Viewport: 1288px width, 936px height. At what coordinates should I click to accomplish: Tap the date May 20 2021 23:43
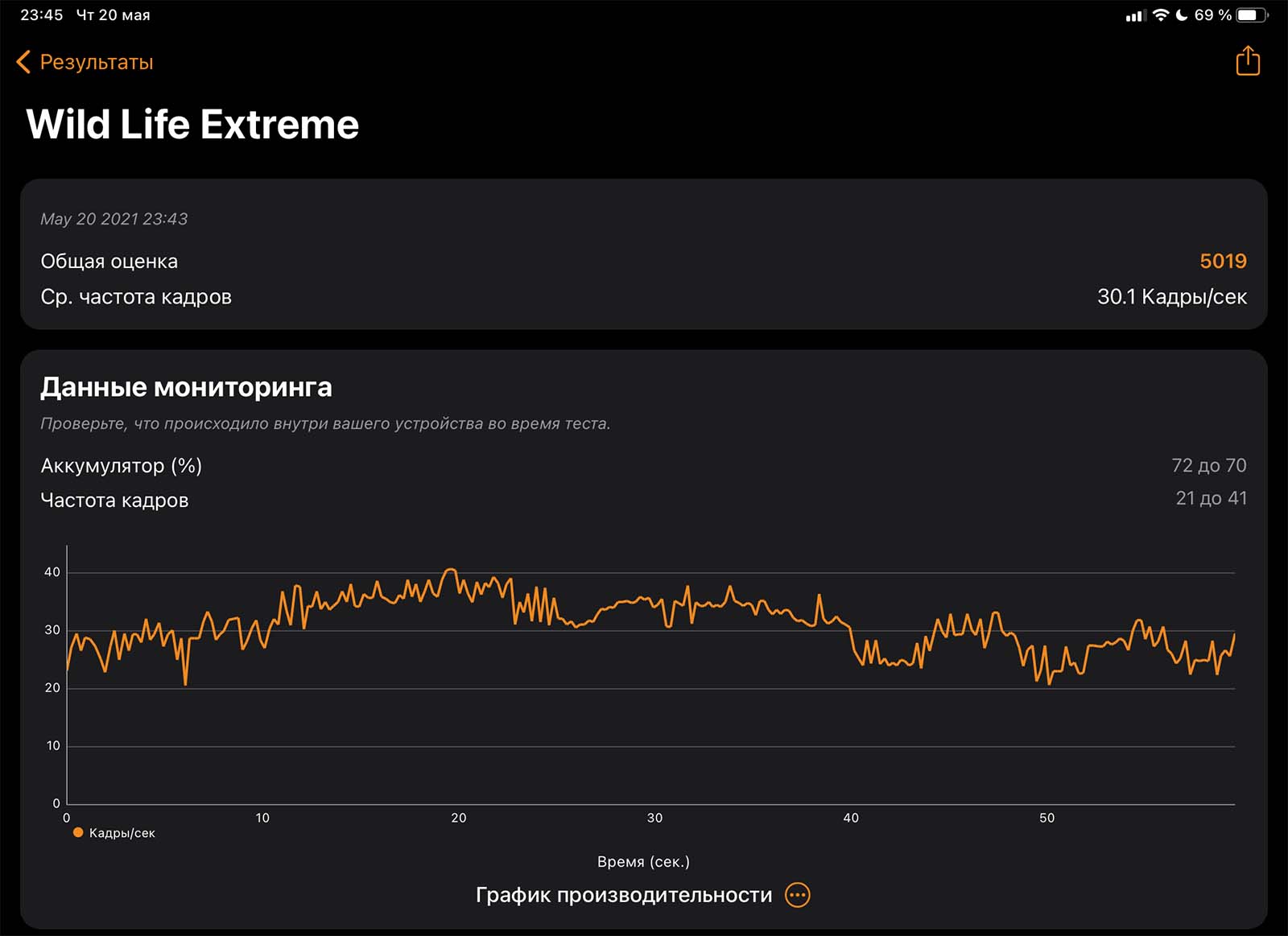pos(114,219)
